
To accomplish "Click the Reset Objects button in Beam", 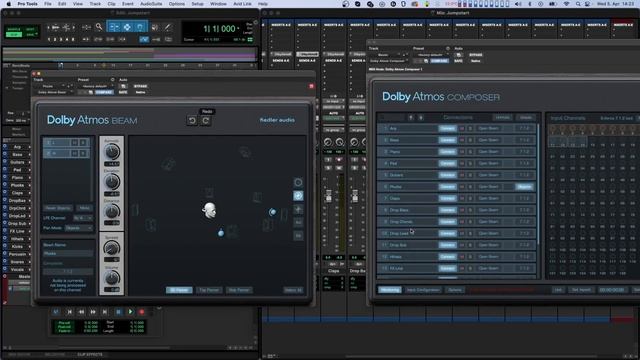I will click(x=58, y=208).
